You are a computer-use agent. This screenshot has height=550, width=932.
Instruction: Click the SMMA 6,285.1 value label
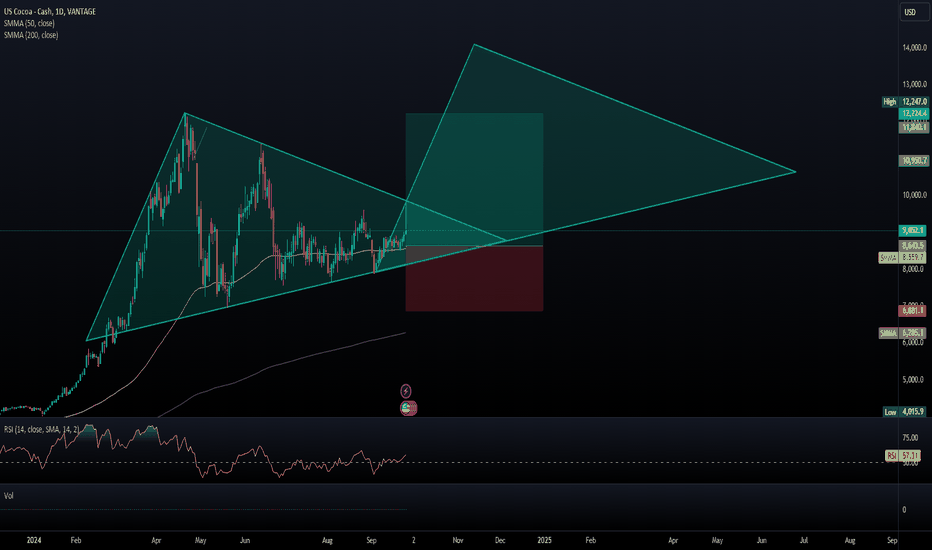902,333
